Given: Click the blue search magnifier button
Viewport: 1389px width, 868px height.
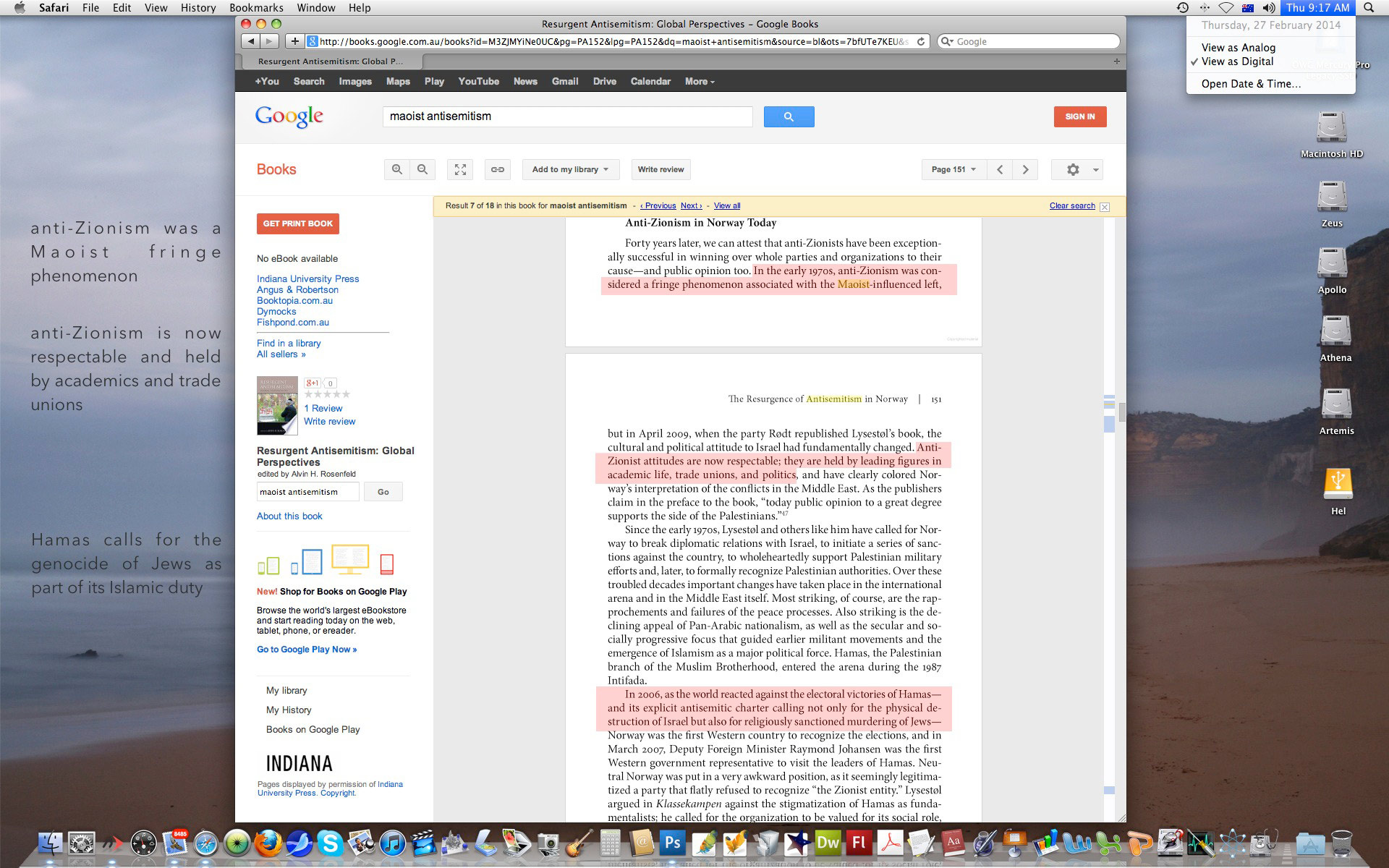Looking at the screenshot, I should [789, 116].
